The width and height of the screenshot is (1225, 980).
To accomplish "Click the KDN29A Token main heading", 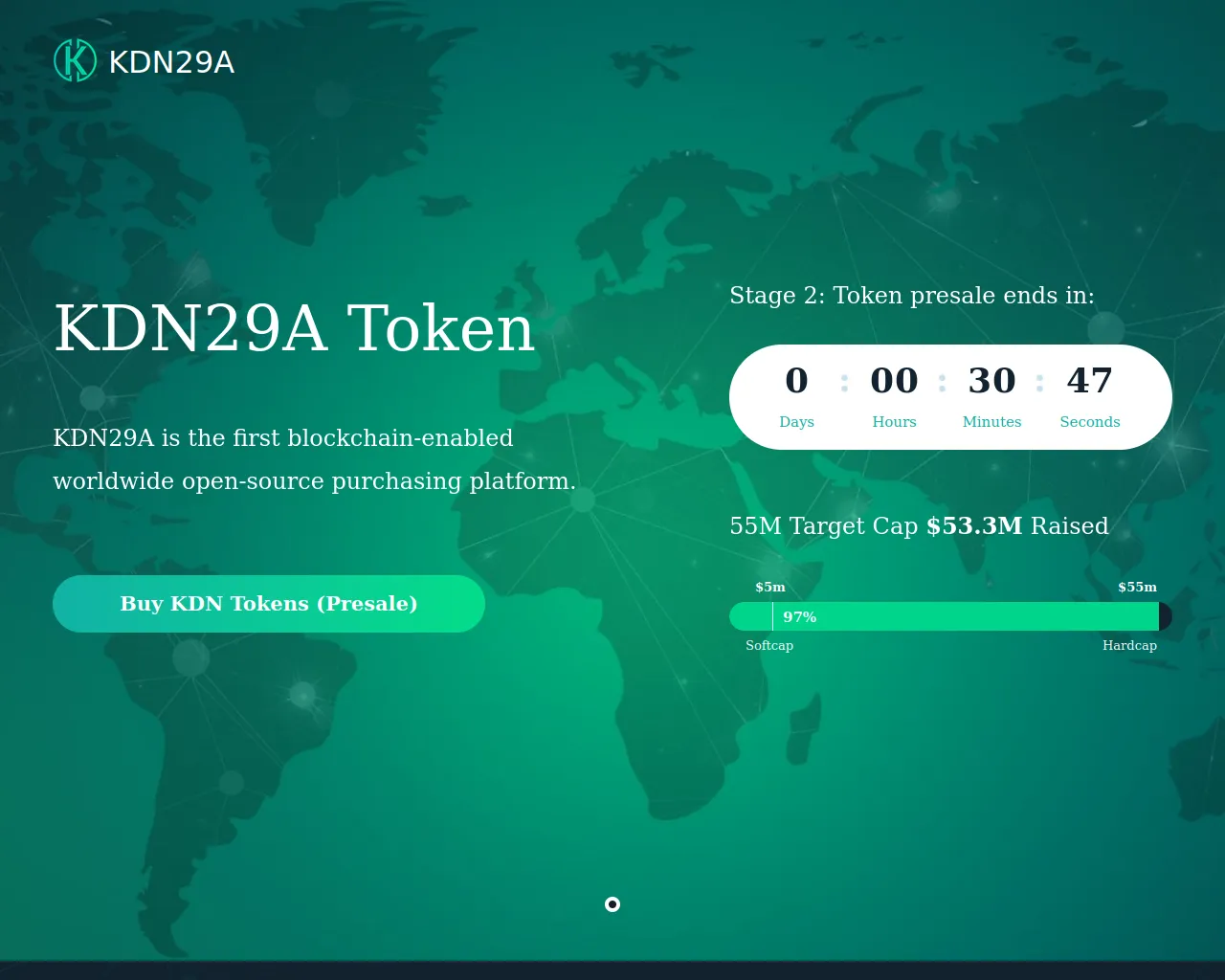I will tap(294, 329).
